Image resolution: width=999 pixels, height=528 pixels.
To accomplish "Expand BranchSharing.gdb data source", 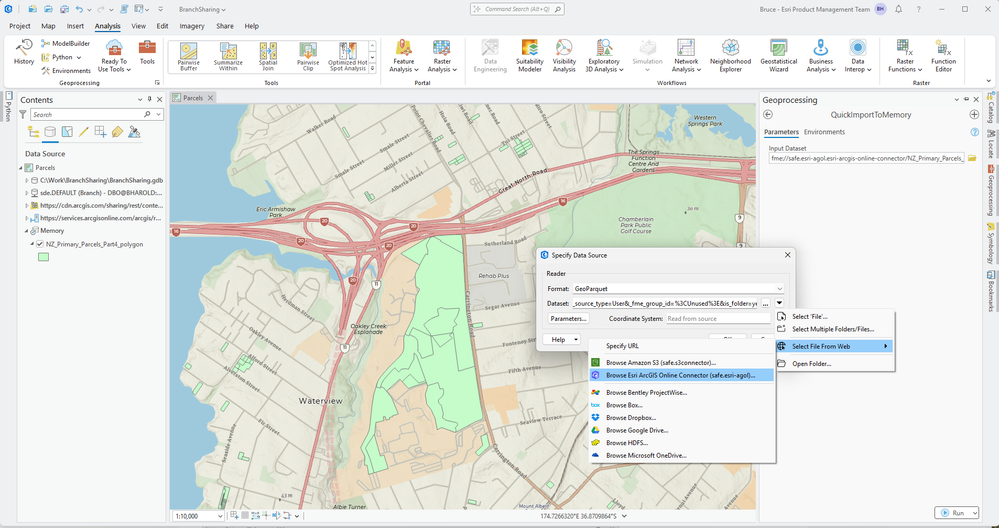I will point(27,180).
